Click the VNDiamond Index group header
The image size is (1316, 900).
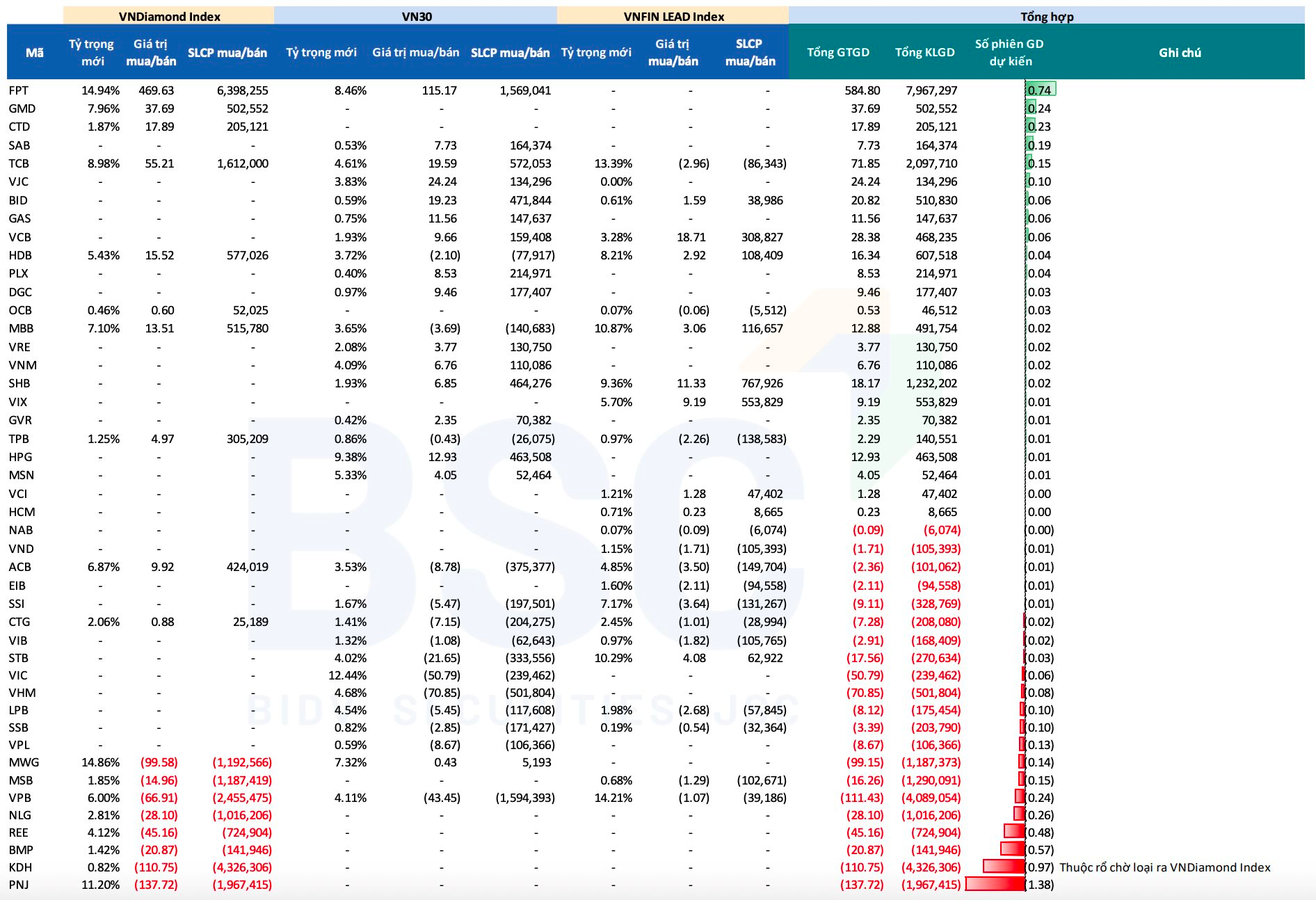pyautogui.click(x=169, y=15)
